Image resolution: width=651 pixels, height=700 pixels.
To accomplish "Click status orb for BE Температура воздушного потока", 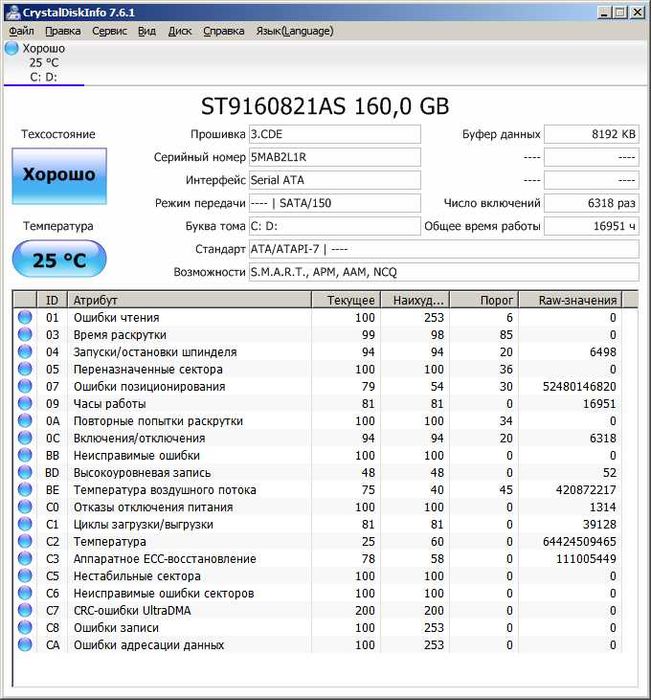I will coord(25,490).
